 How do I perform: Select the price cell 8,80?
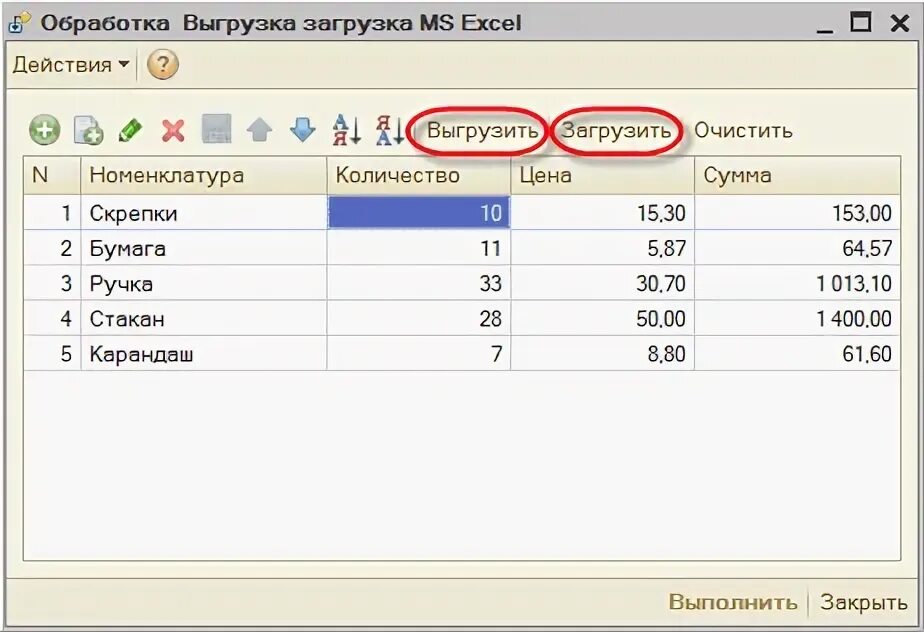pos(602,354)
